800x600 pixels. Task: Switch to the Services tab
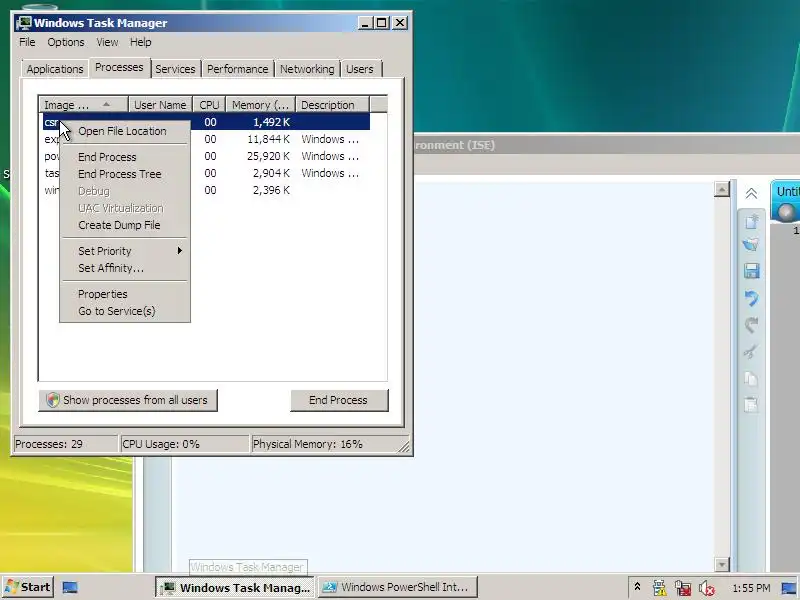pyautogui.click(x=175, y=69)
